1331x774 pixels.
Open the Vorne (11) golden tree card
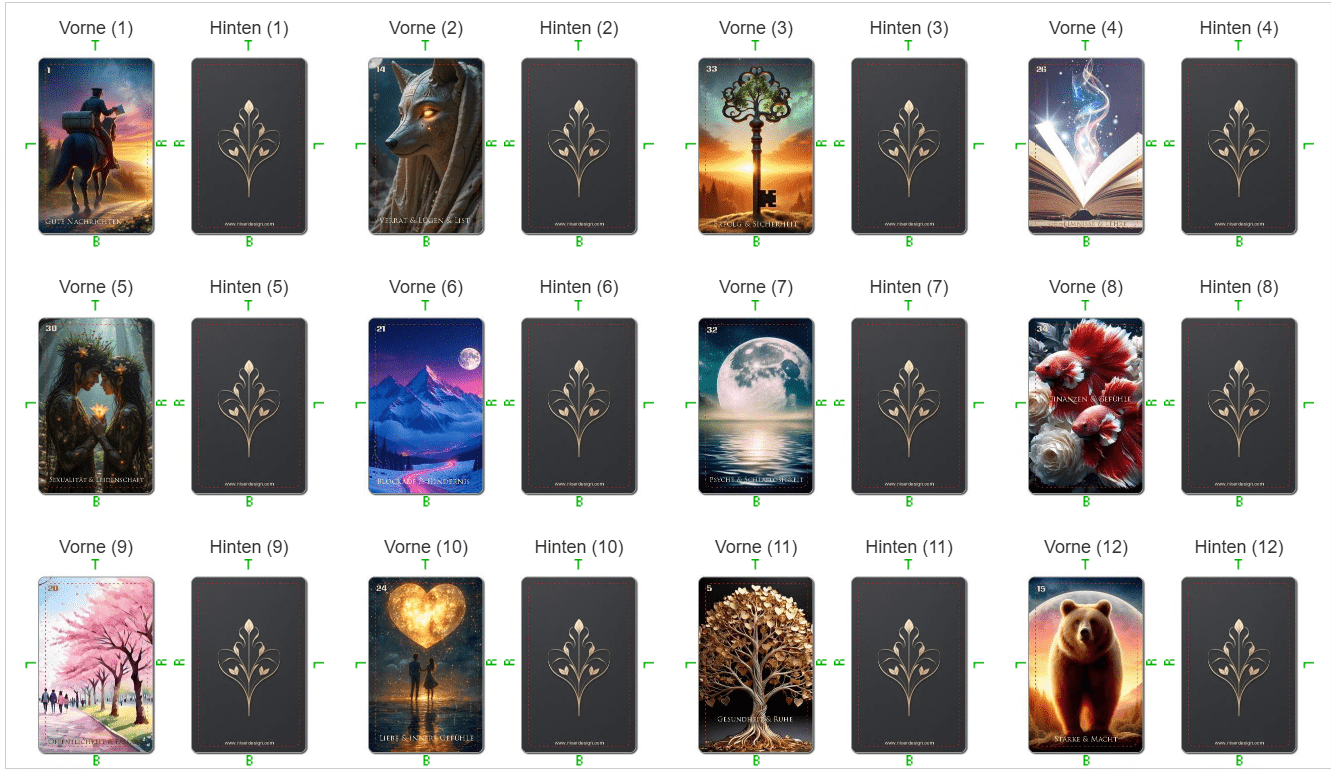[x=756, y=665]
